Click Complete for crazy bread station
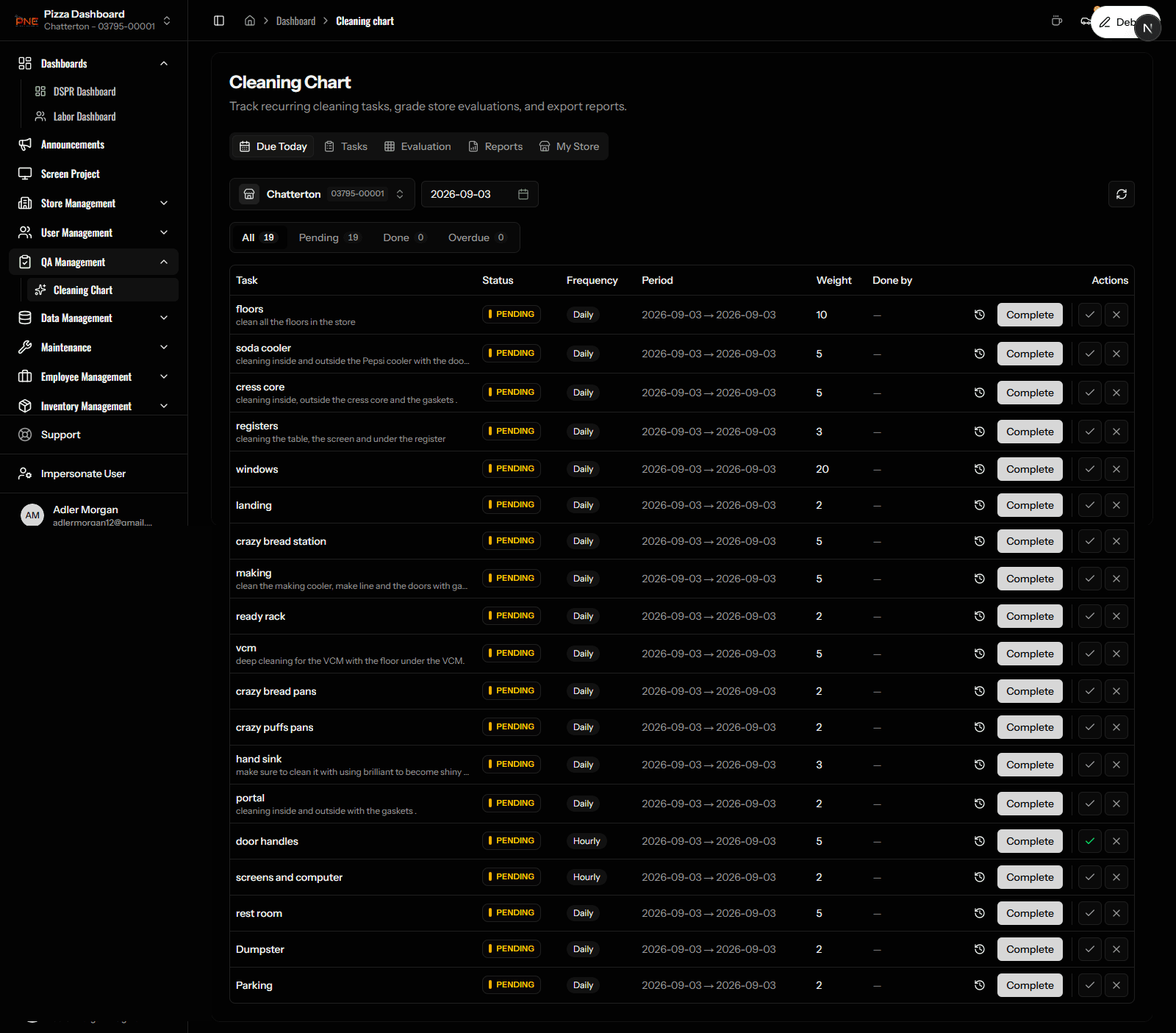 (1030, 541)
